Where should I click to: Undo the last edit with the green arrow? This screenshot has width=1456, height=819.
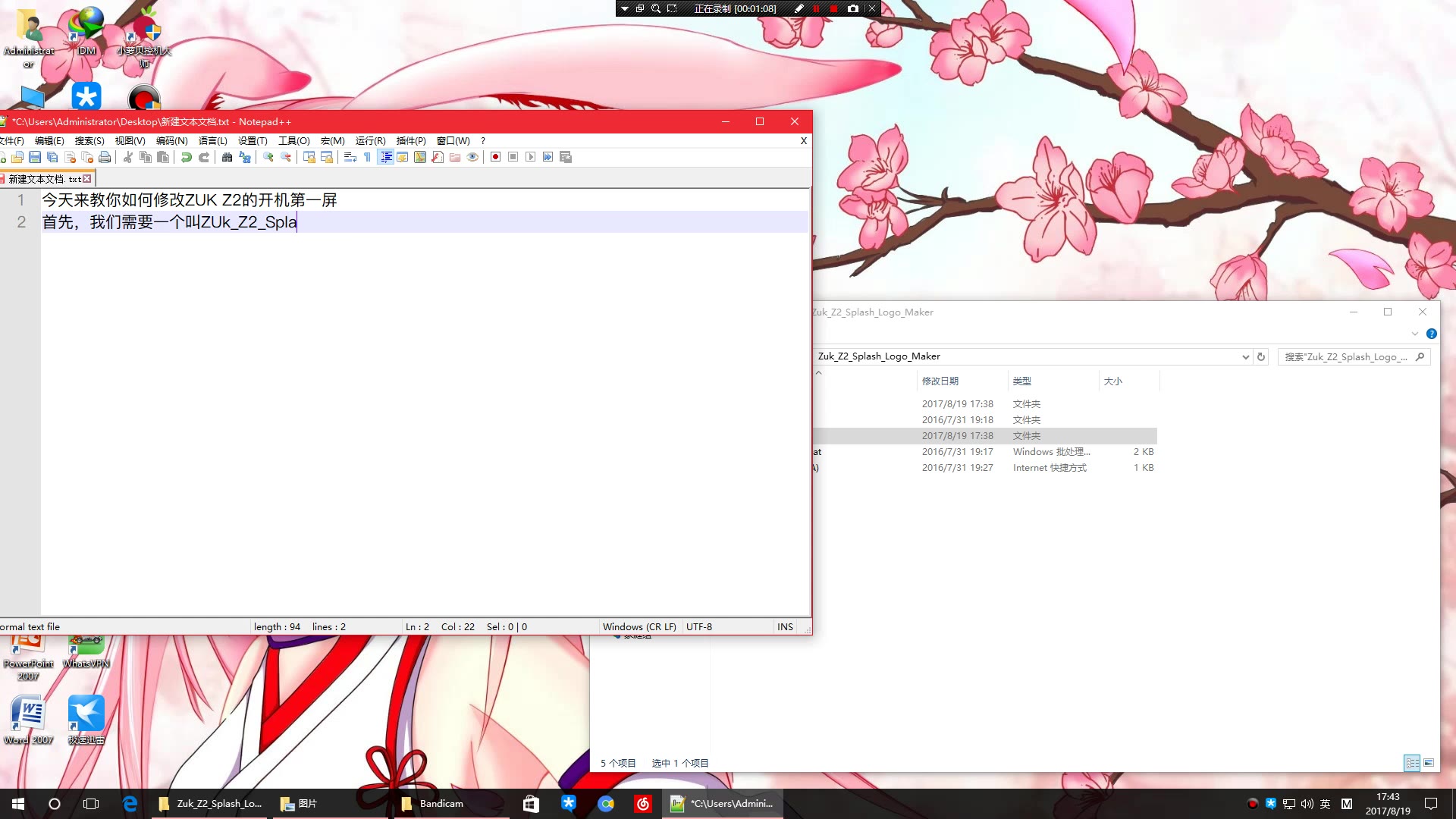(187, 157)
